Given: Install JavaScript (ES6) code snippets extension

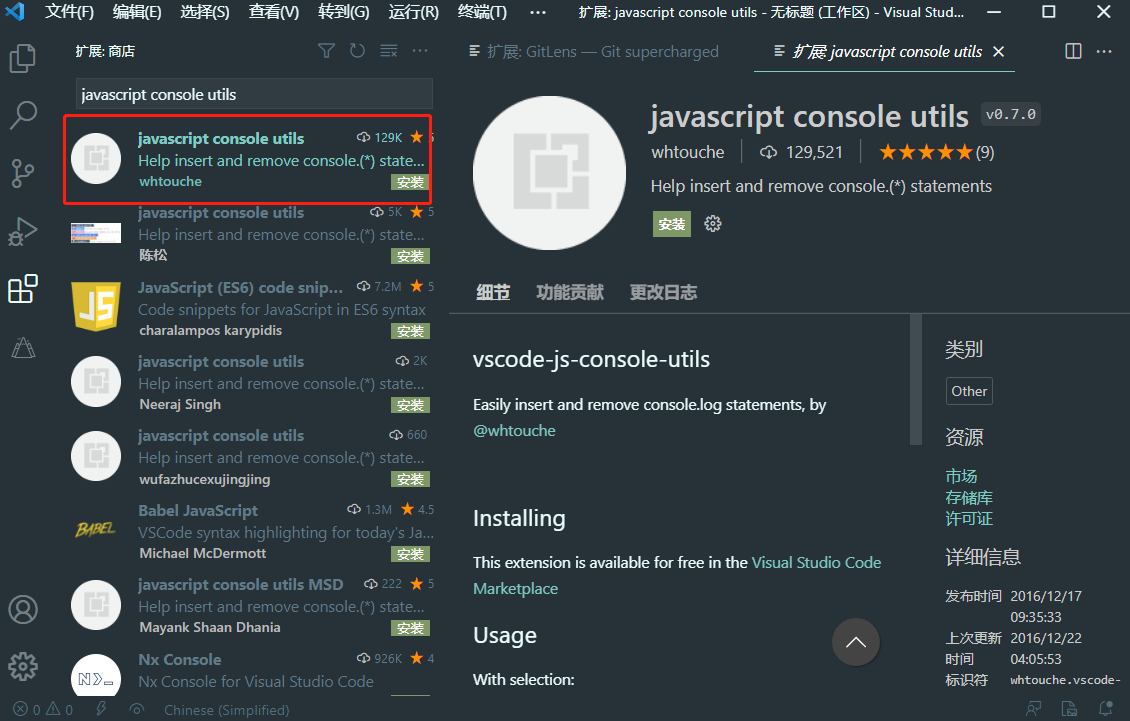Looking at the screenshot, I should click(x=410, y=331).
